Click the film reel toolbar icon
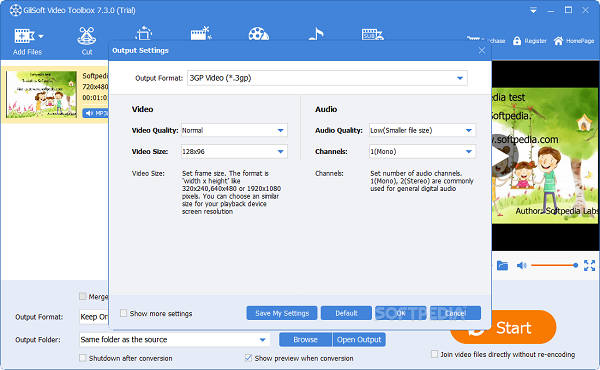The height and width of the screenshot is (370, 600). [259, 34]
